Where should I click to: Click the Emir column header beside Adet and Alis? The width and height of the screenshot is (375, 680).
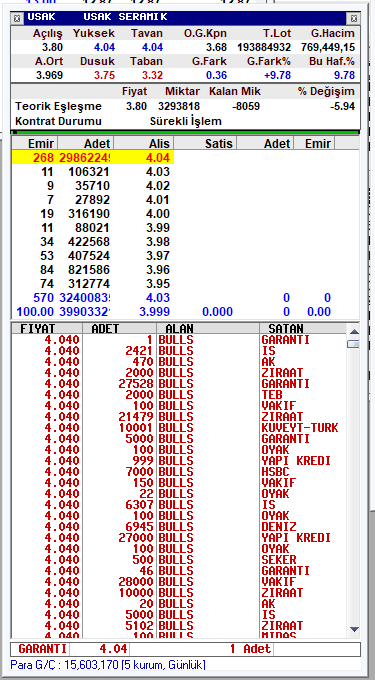tap(35, 144)
